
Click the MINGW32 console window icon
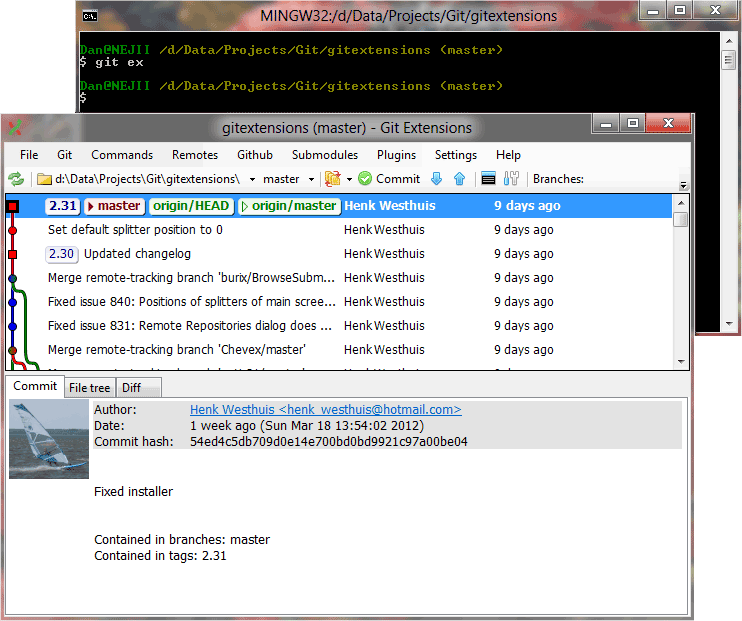point(89,17)
